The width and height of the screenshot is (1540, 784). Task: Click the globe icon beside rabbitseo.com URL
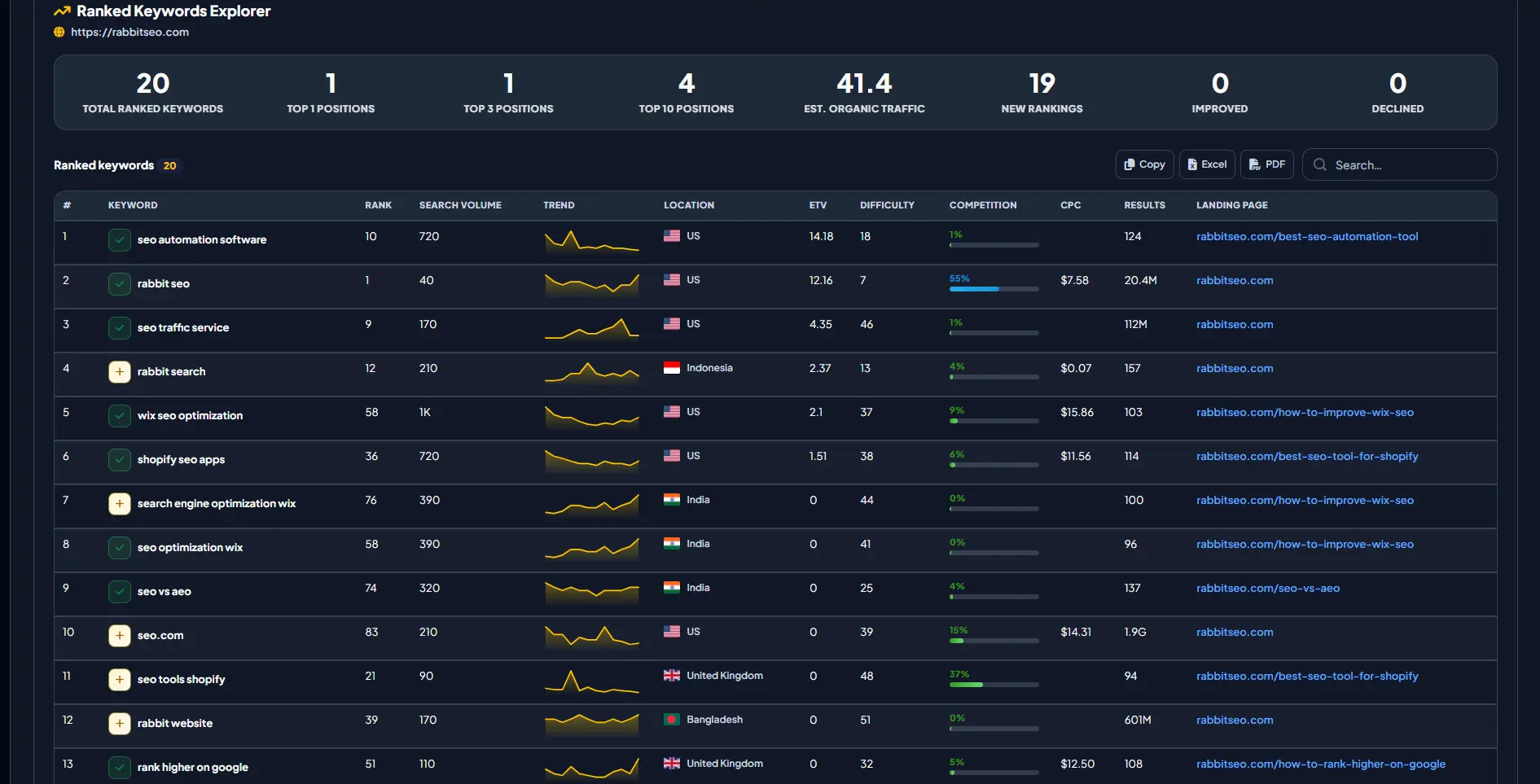click(59, 33)
